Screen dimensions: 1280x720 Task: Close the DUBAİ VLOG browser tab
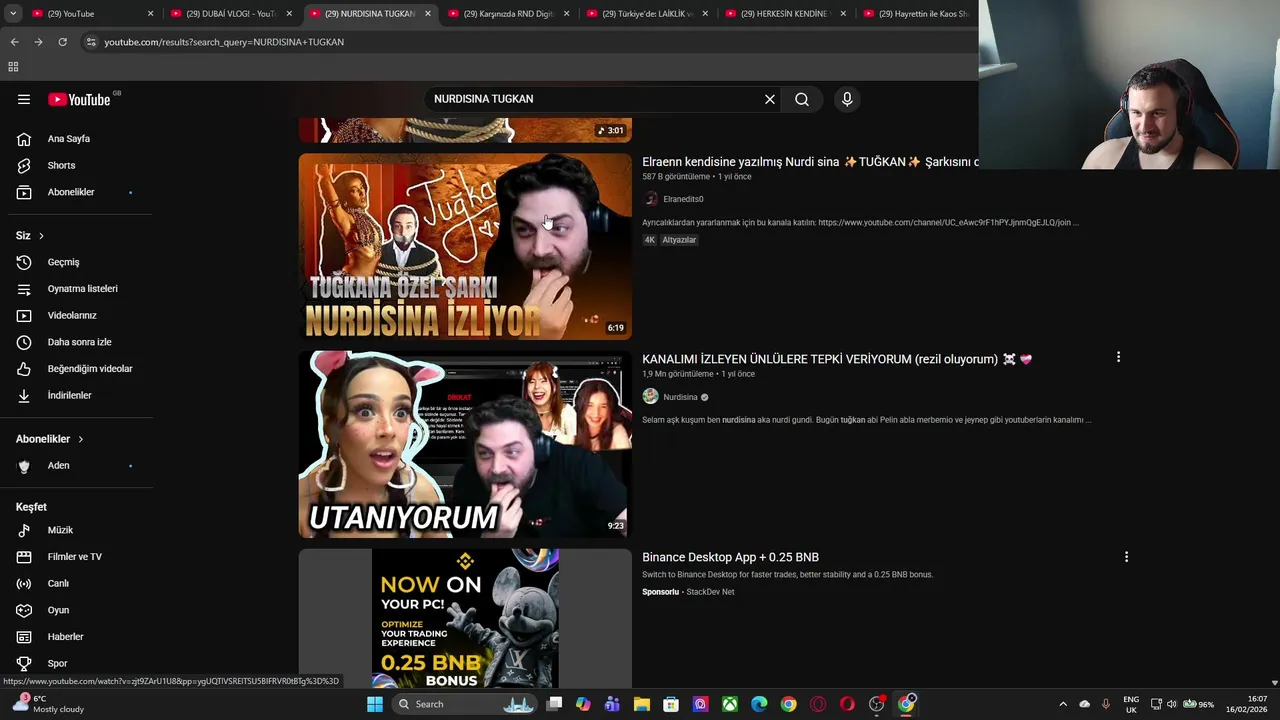tap(289, 14)
